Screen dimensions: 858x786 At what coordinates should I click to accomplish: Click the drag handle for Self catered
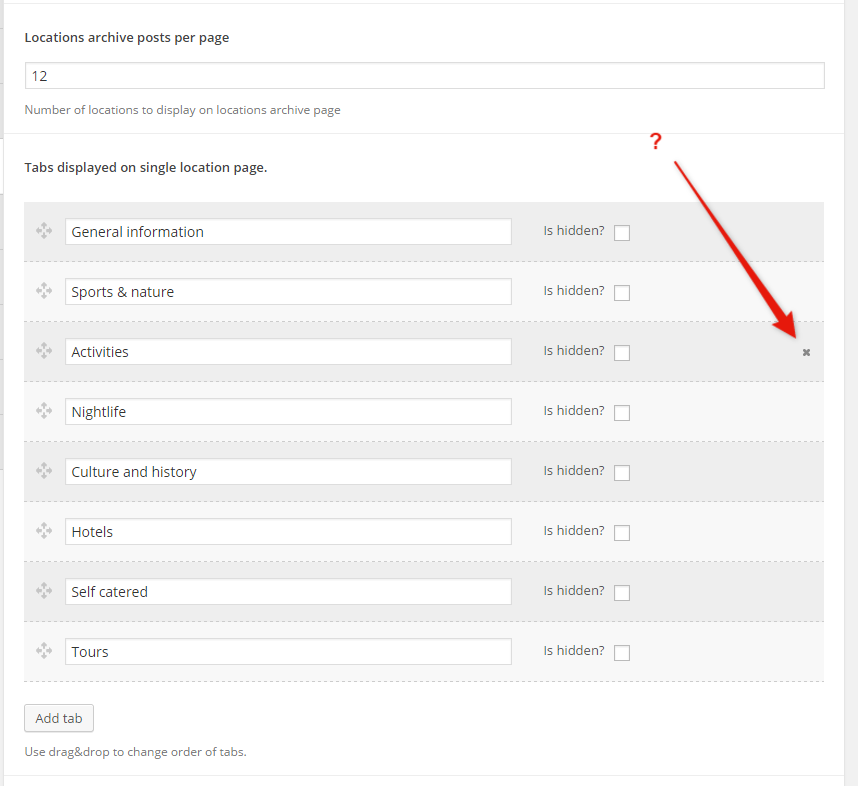click(x=44, y=591)
